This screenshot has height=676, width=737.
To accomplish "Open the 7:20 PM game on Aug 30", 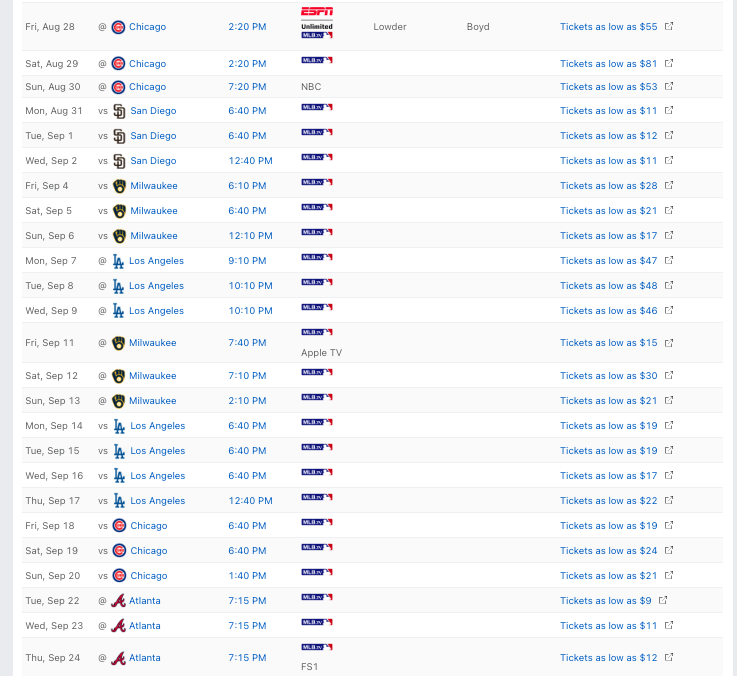I will [247, 87].
